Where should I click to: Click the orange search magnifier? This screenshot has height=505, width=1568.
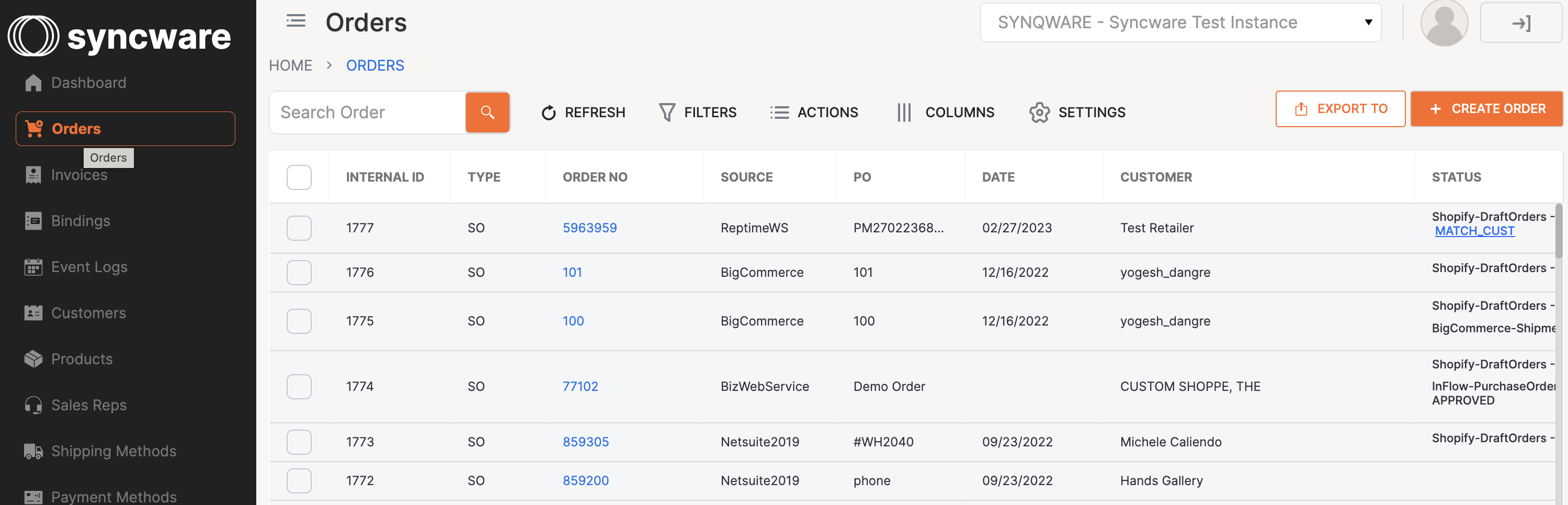pyautogui.click(x=487, y=112)
